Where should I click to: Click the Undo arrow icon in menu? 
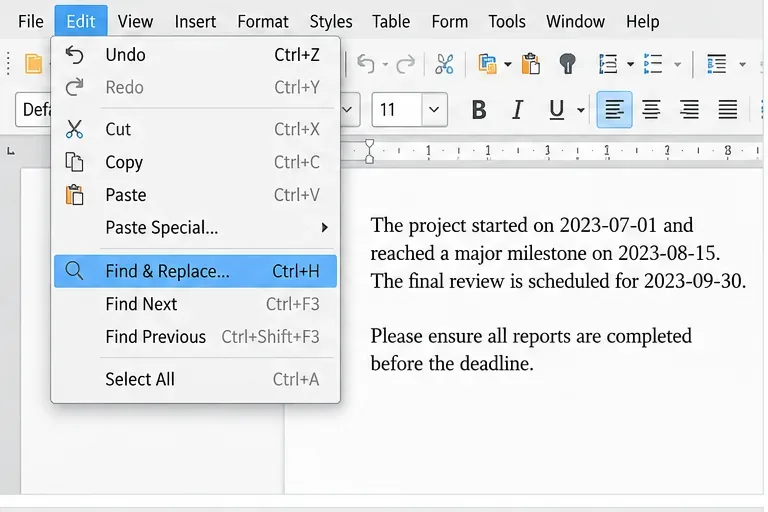(x=74, y=55)
